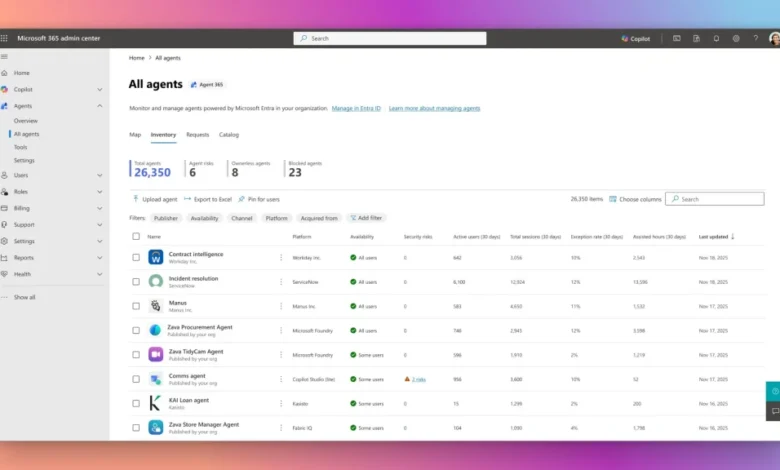
Task: Click the agent list search field
Action: [719, 199]
